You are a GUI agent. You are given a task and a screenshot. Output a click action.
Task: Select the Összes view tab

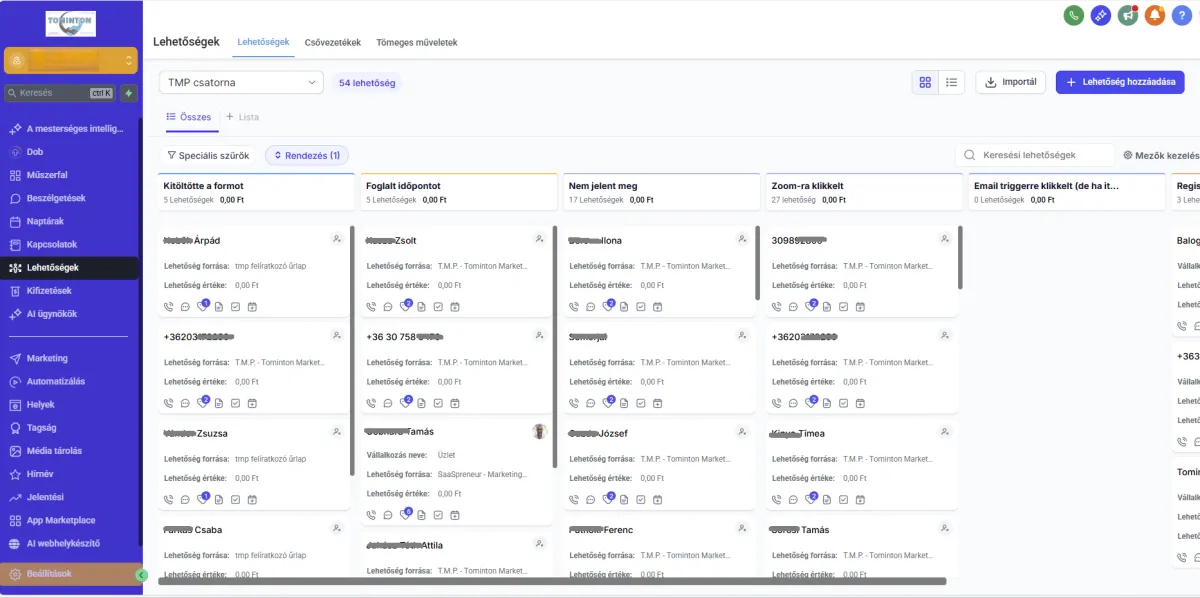[189, 117]
